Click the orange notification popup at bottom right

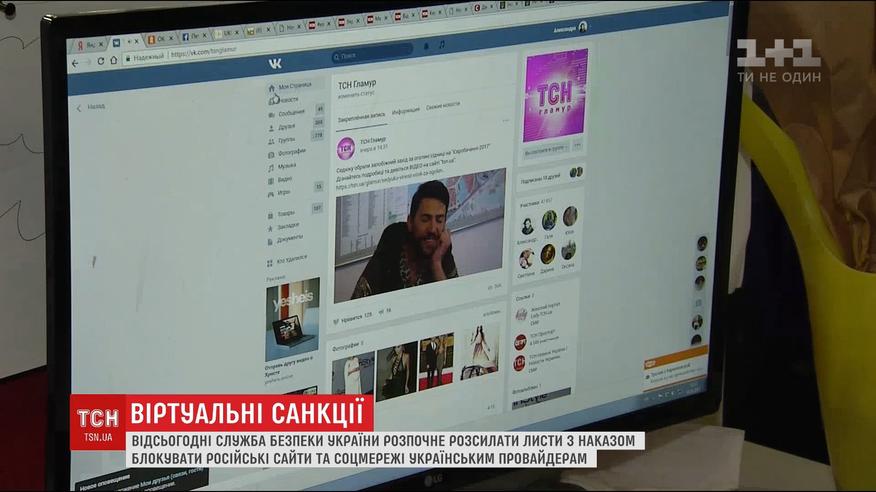pos(675,370)
